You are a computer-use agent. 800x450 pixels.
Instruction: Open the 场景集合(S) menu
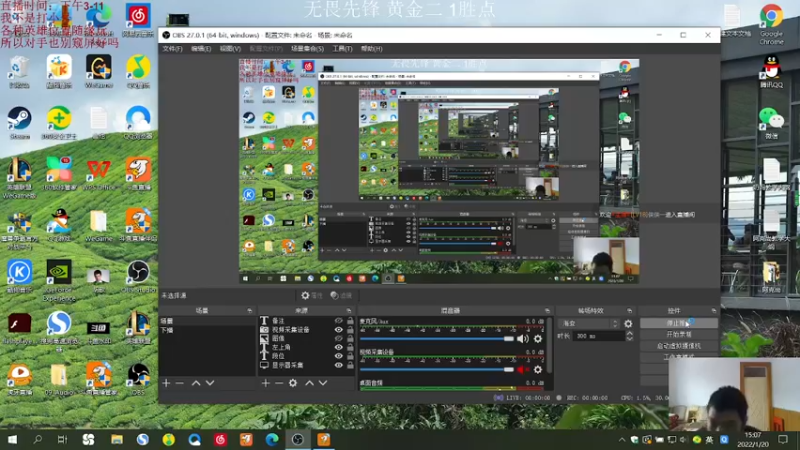click(x=307, y=48)
